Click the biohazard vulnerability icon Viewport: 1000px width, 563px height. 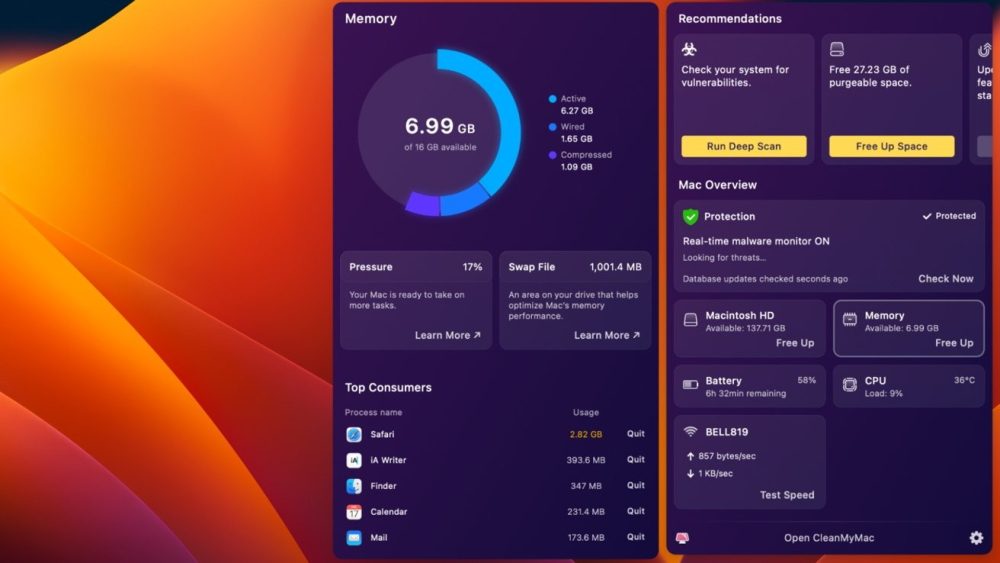[x=689, y=49]
